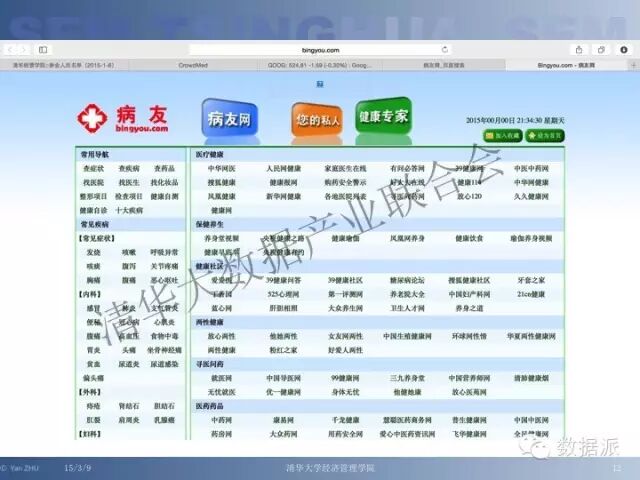
Task: Open 华夏两性健康网 link
Action: (x=531, y=336)
